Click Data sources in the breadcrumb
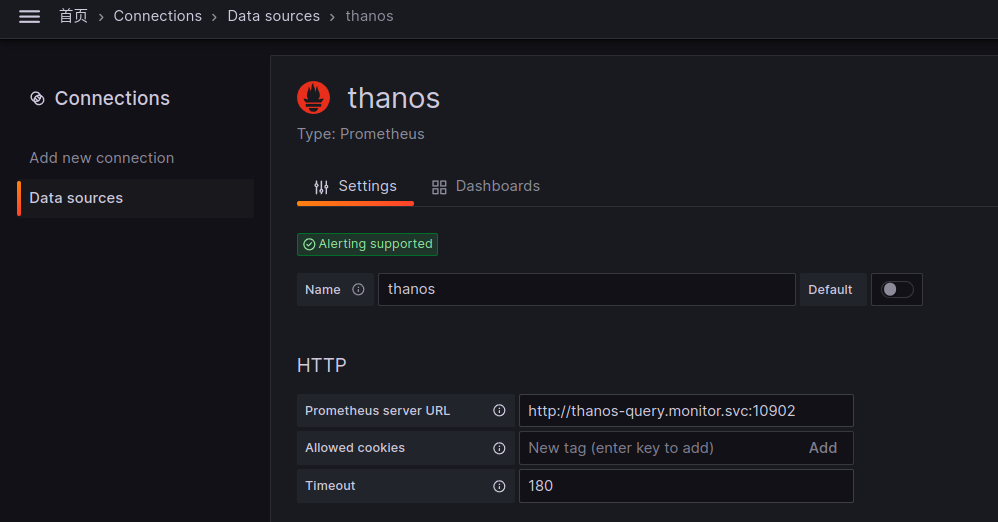Image resolution: width=998 pixels, height=522 pixels. tap(273, 16)
